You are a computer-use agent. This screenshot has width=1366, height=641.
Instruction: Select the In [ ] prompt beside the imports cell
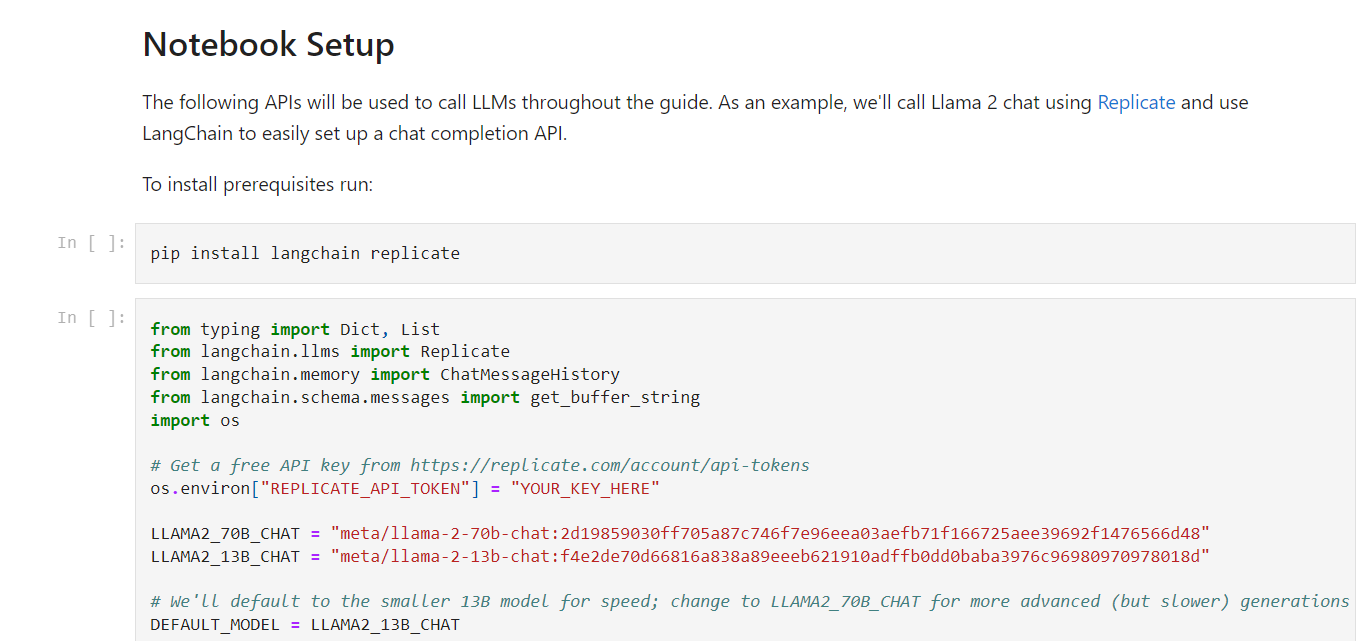click(92, 318)
